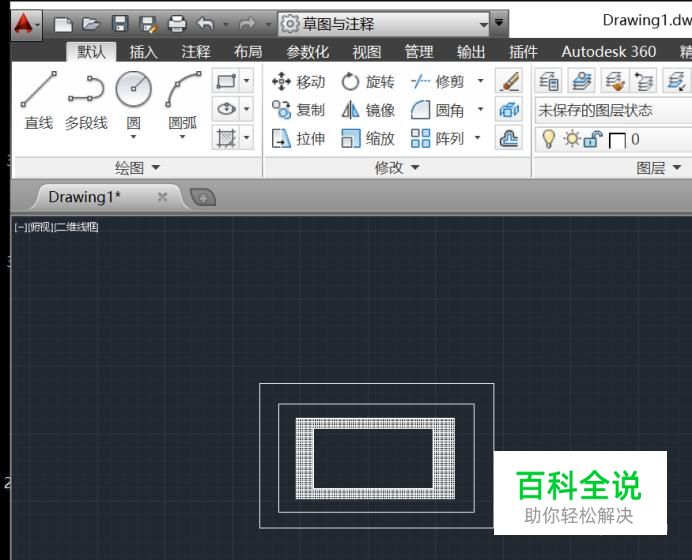Select the Rectangle tool icon
Image resolution: width=692 pixels, height=560 pixels.
pos(226,81)
